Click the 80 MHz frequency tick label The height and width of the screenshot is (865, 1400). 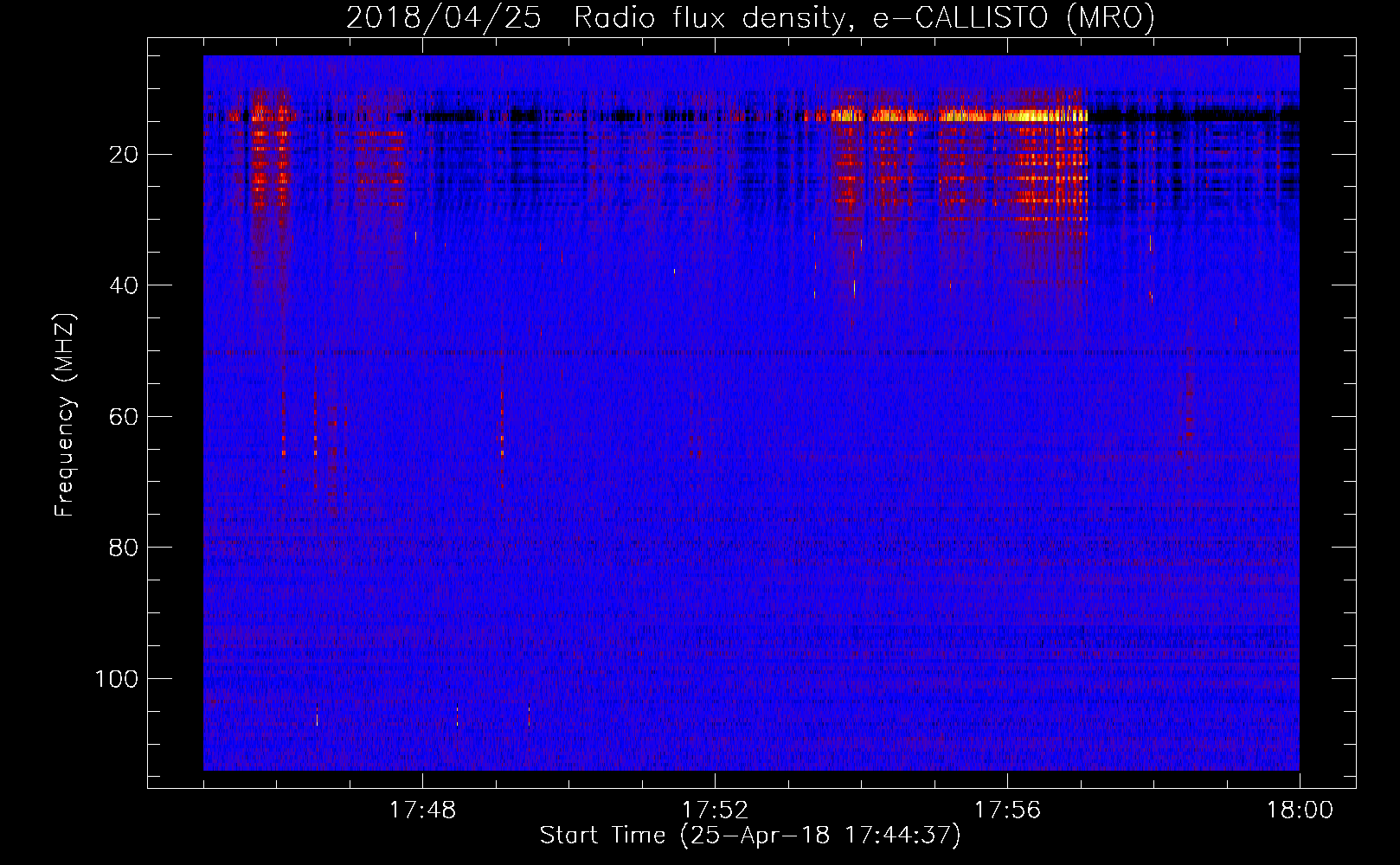pos(124,548)
